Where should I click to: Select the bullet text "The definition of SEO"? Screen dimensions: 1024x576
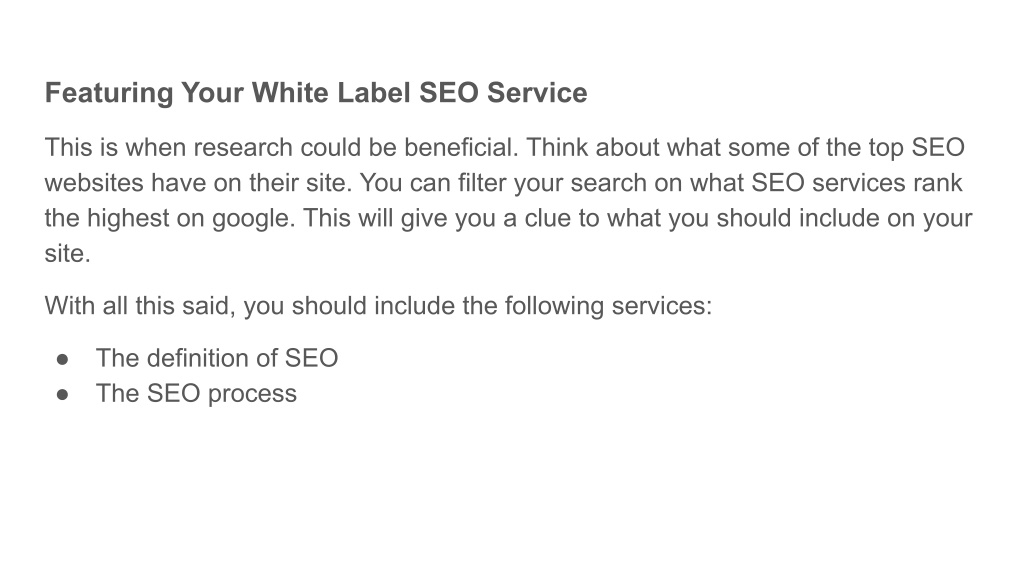[x=217, y=358]
